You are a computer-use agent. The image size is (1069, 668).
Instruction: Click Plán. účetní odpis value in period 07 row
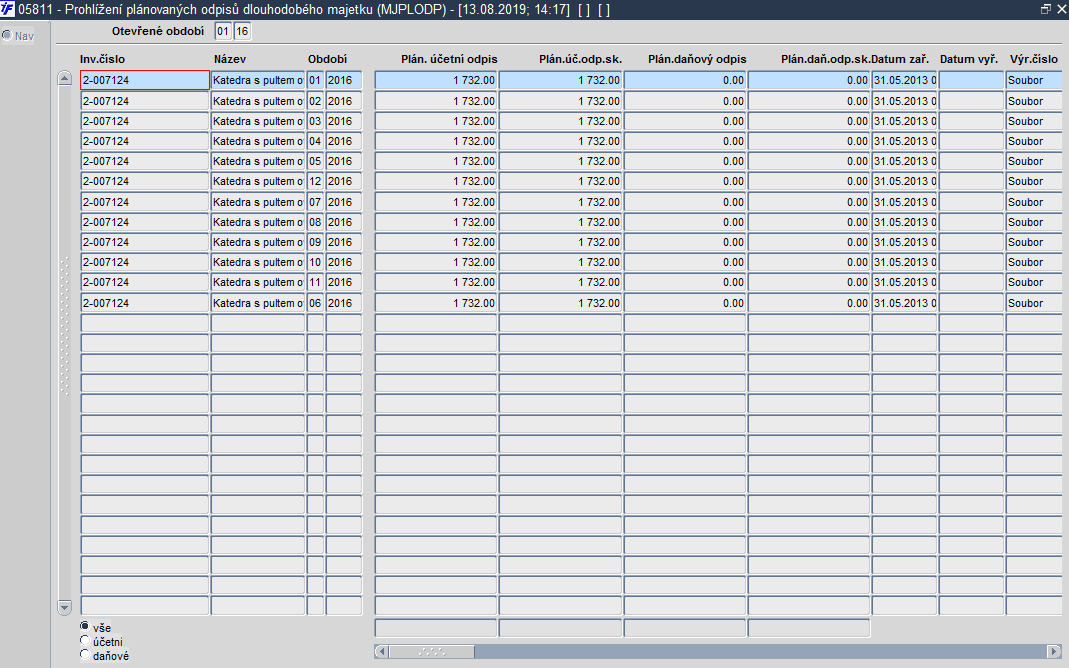coord(436,202)
